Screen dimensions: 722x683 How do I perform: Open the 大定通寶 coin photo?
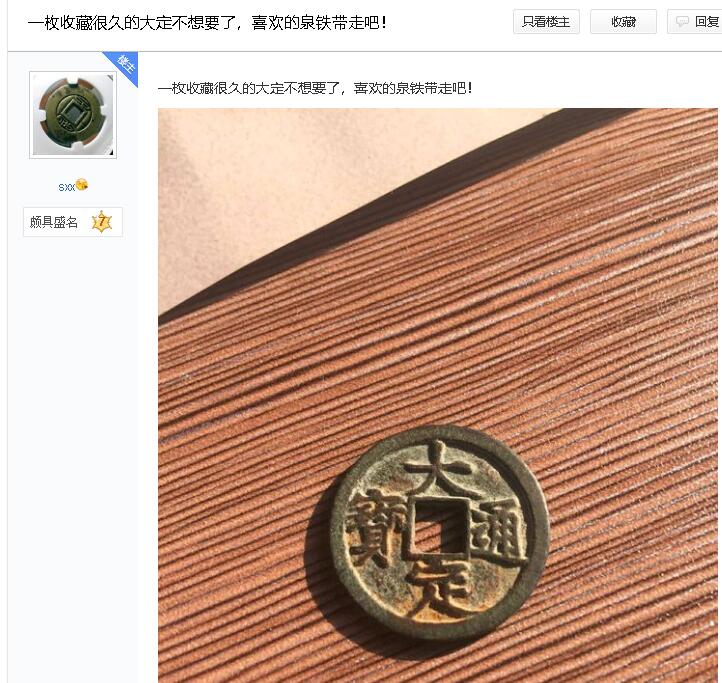437,395
